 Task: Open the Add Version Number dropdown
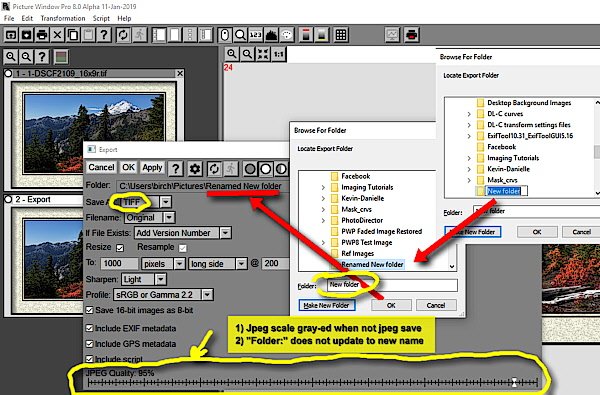(225, 233)
